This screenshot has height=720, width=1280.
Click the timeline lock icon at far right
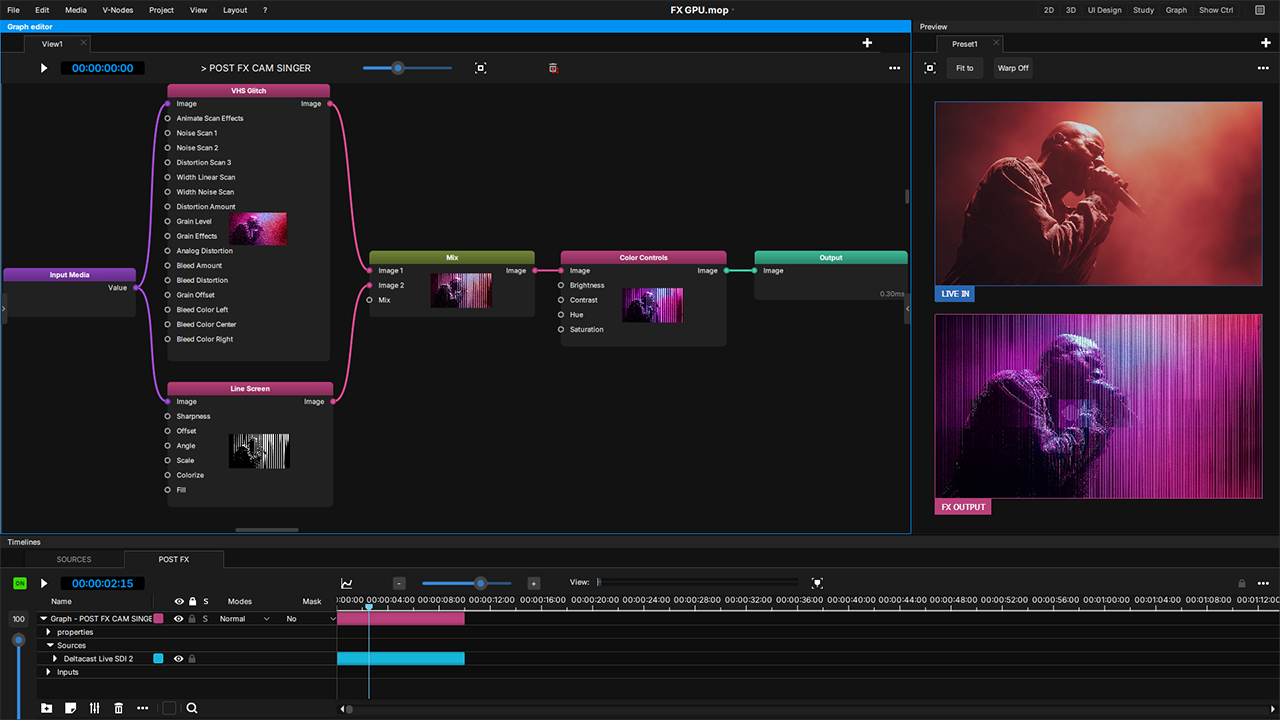coord(1242,583)
